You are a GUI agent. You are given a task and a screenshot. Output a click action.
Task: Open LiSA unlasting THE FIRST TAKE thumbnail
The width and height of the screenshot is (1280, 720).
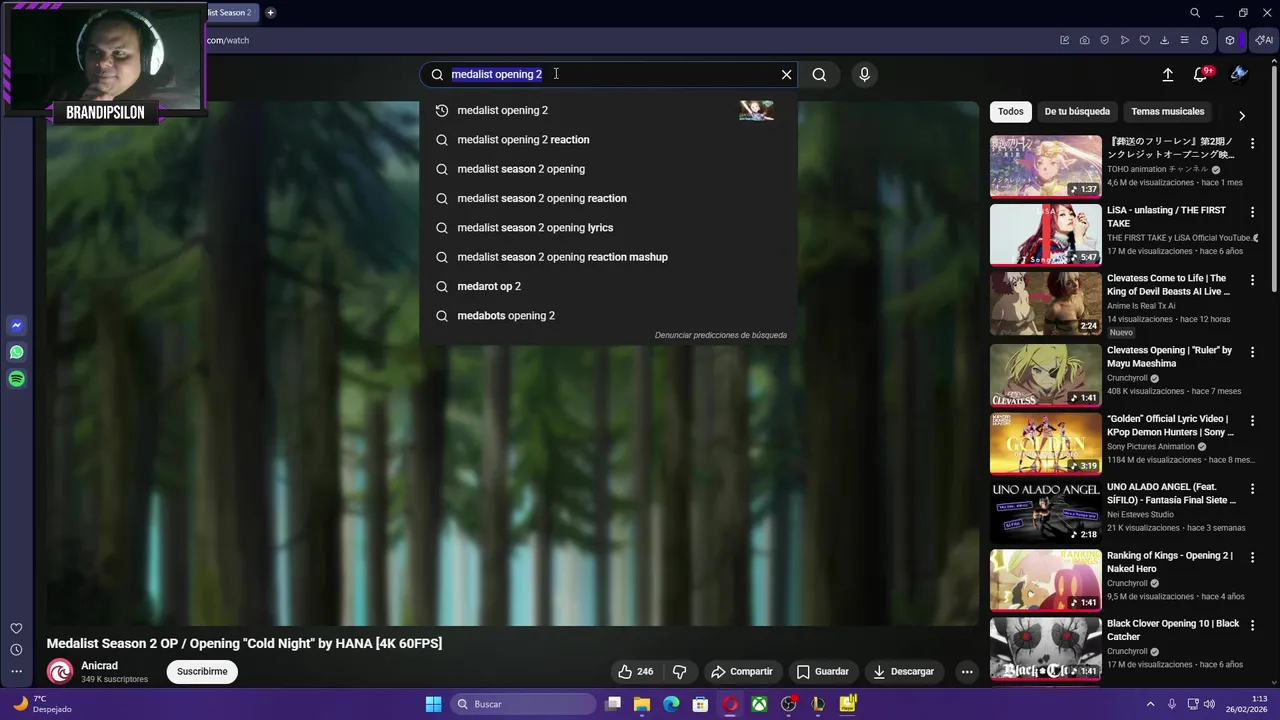click(x=1045, y=235)
